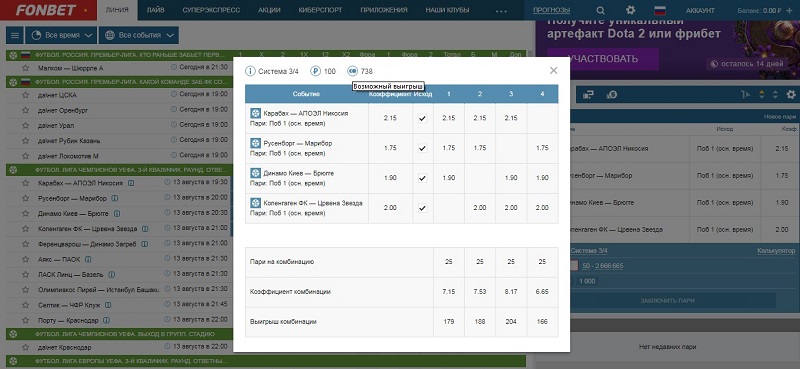Click the info icon near Система 3/4
Viewport: 800px width, 369px height.
250,71
